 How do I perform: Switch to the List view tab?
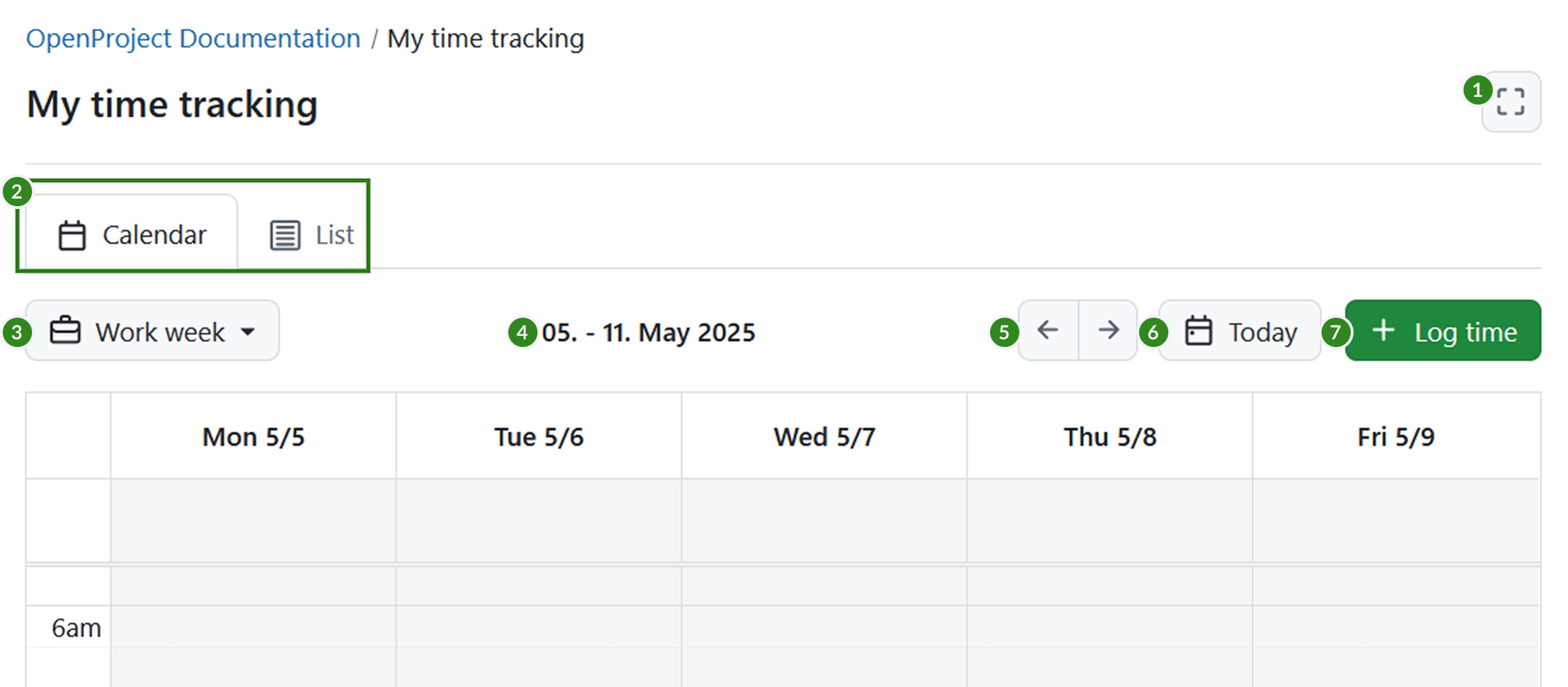[x=311, y=235]
